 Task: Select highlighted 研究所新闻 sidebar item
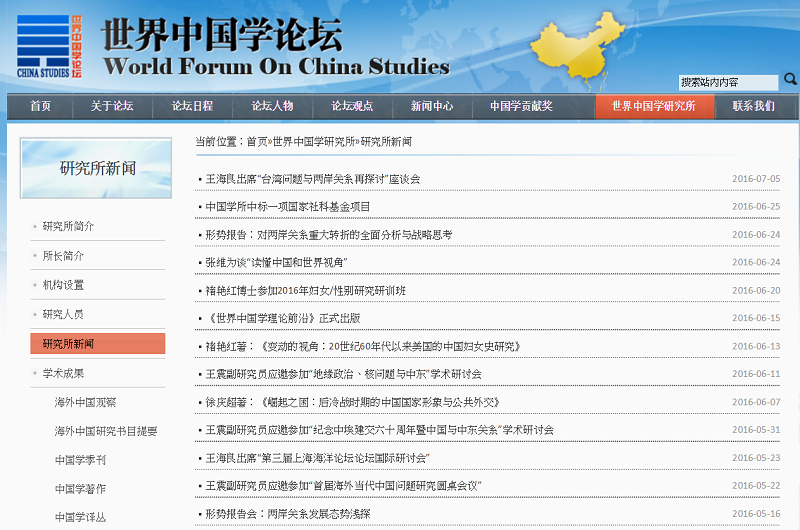[97, 344]
